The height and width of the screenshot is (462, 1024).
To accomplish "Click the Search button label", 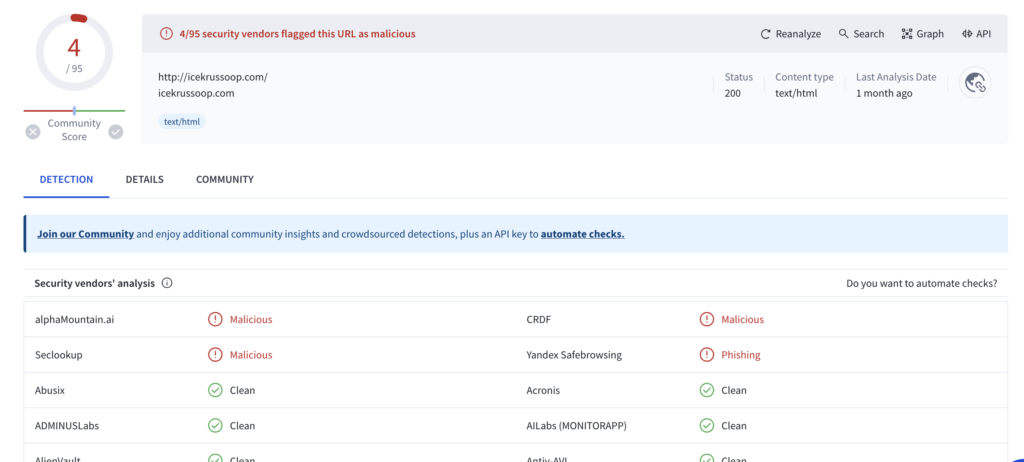I will pyautogui.click(x=869, y=34).
